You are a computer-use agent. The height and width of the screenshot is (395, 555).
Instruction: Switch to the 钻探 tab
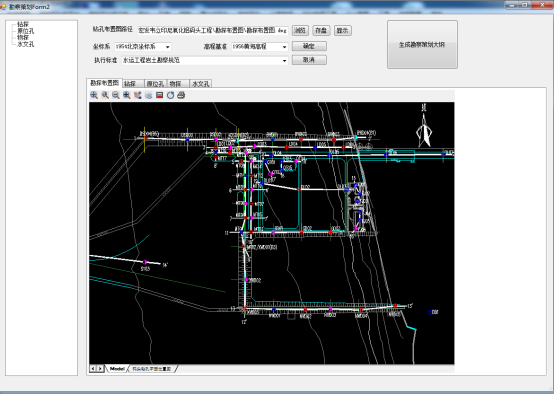pos(133,84)
